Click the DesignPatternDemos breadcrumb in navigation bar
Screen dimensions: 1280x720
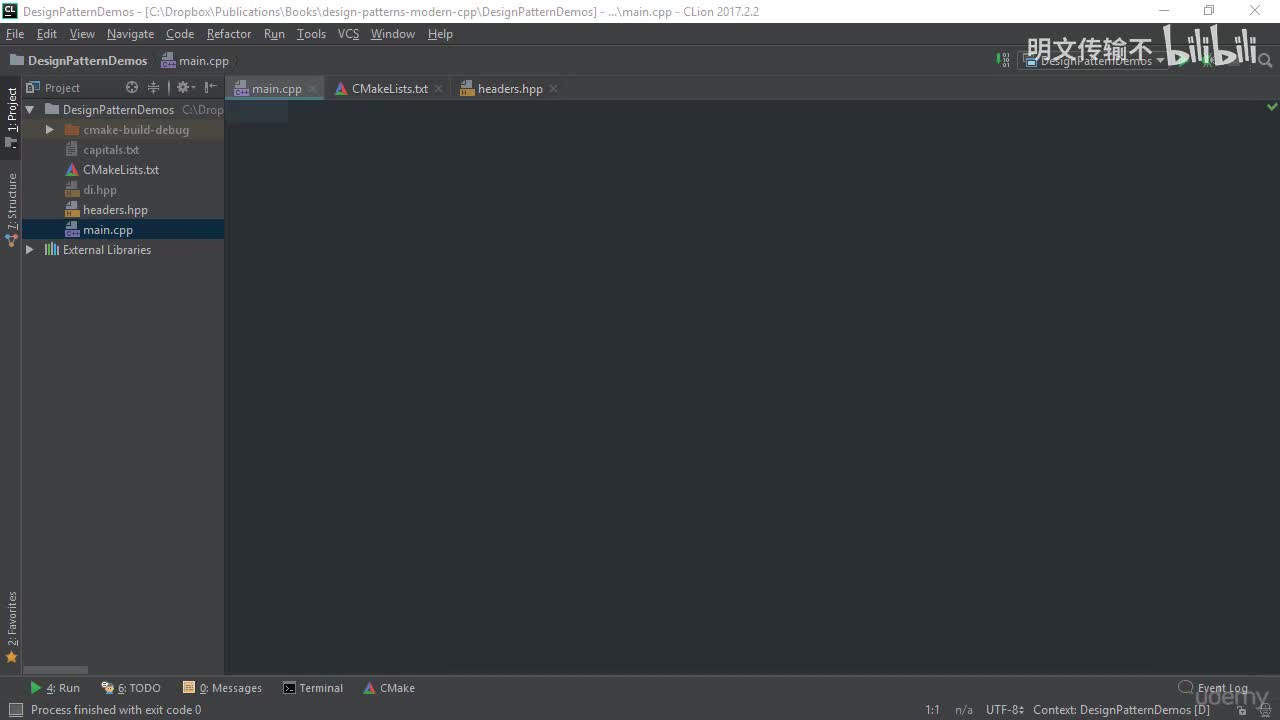[79, 61]
